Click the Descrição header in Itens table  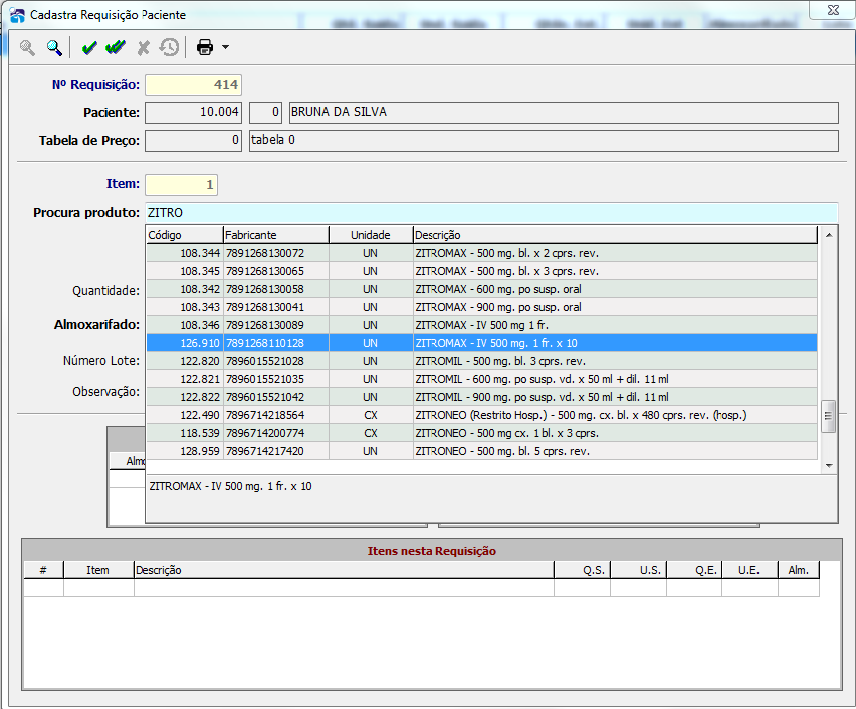(x=344, y=570)
